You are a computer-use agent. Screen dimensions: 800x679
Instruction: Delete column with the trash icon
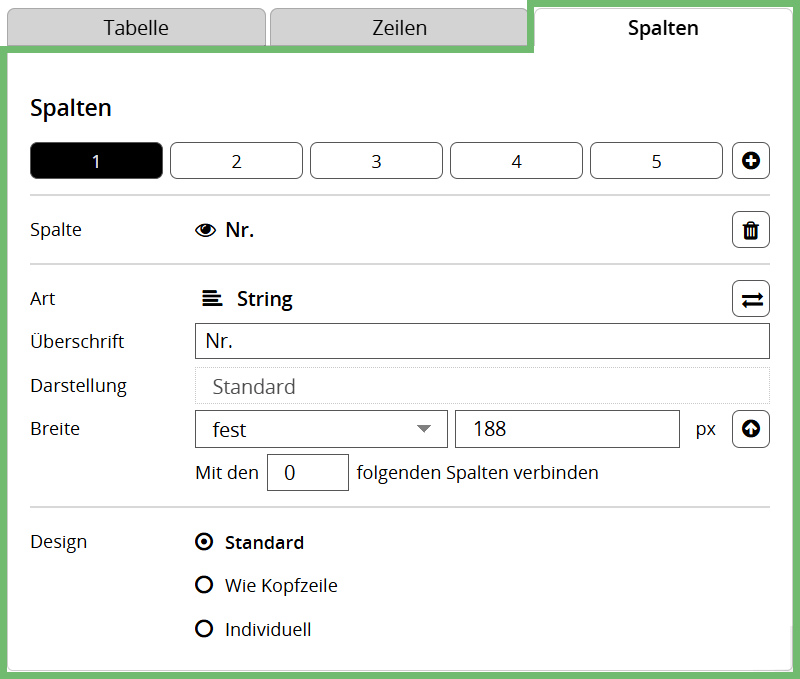[751, 231]
